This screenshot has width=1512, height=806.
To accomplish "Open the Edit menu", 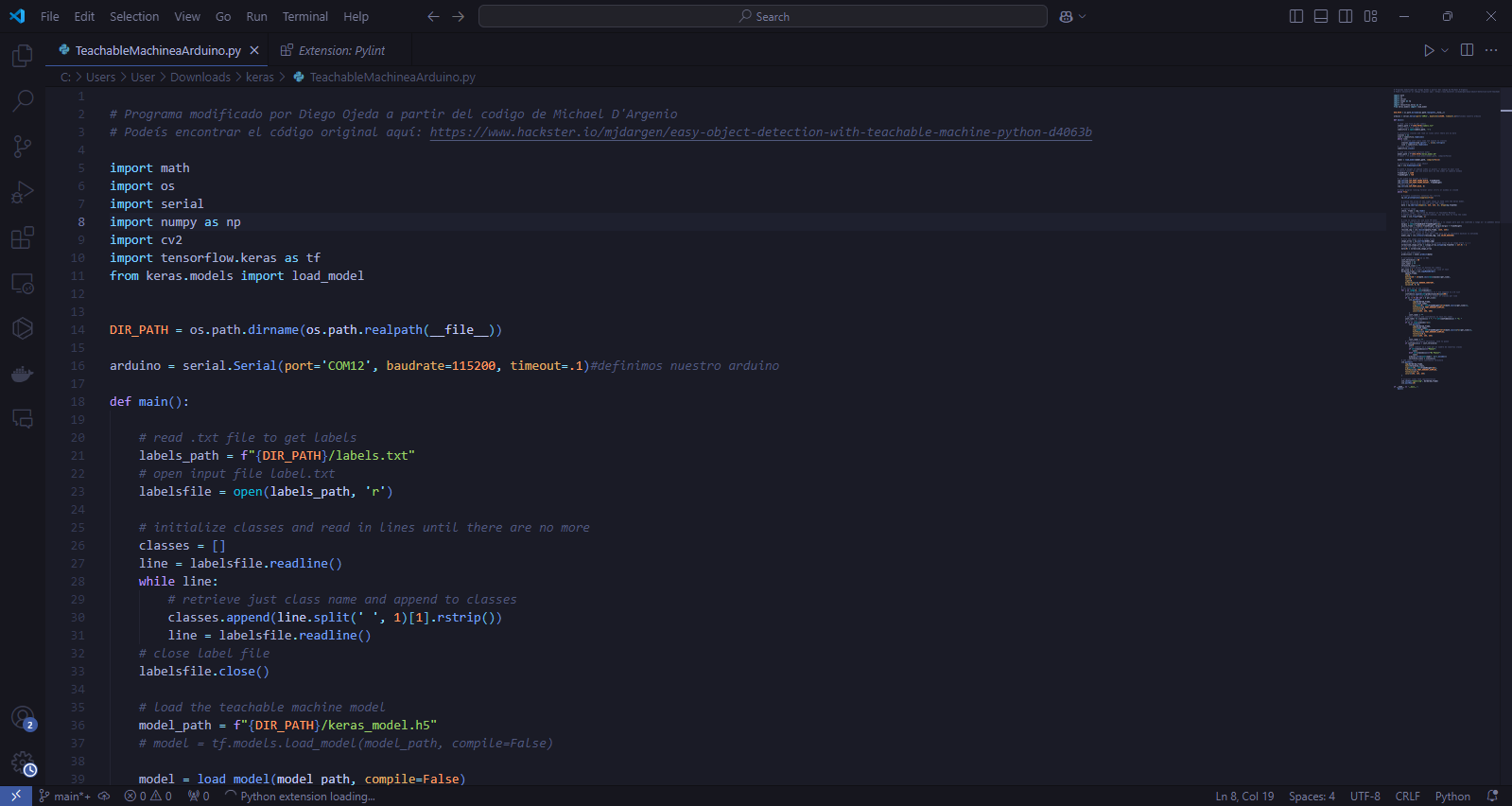I will pos(84,16).
